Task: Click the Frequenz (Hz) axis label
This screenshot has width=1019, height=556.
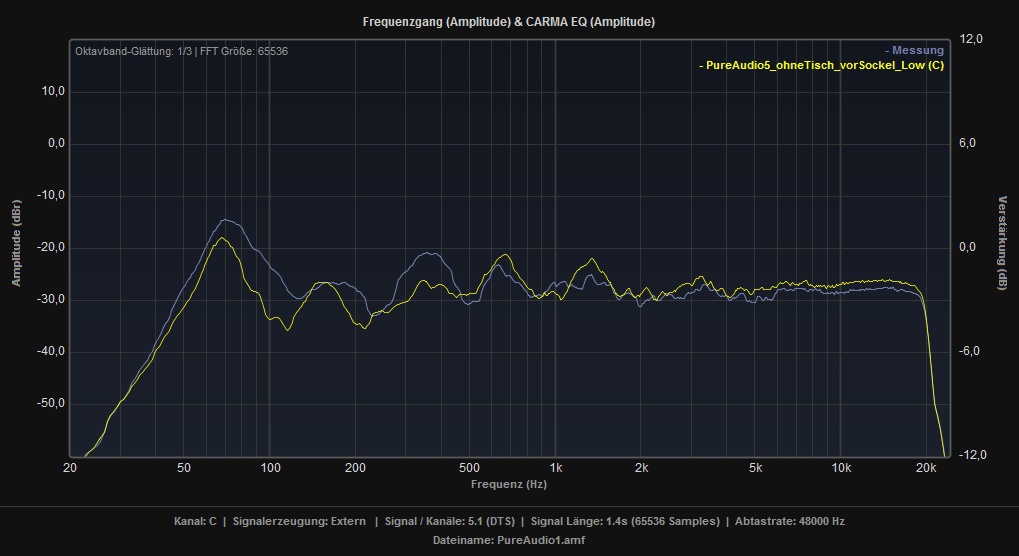Action: pyautogui.click(x=508, y=484)
